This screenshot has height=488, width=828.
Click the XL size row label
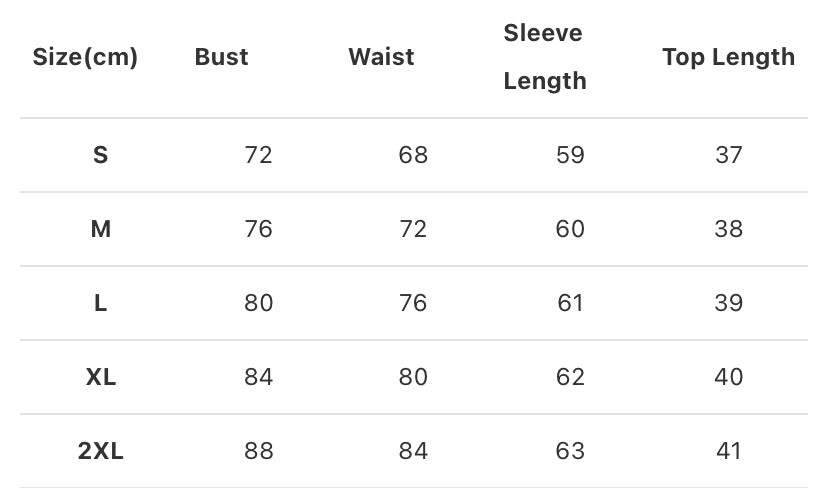(x=100, y=377)
